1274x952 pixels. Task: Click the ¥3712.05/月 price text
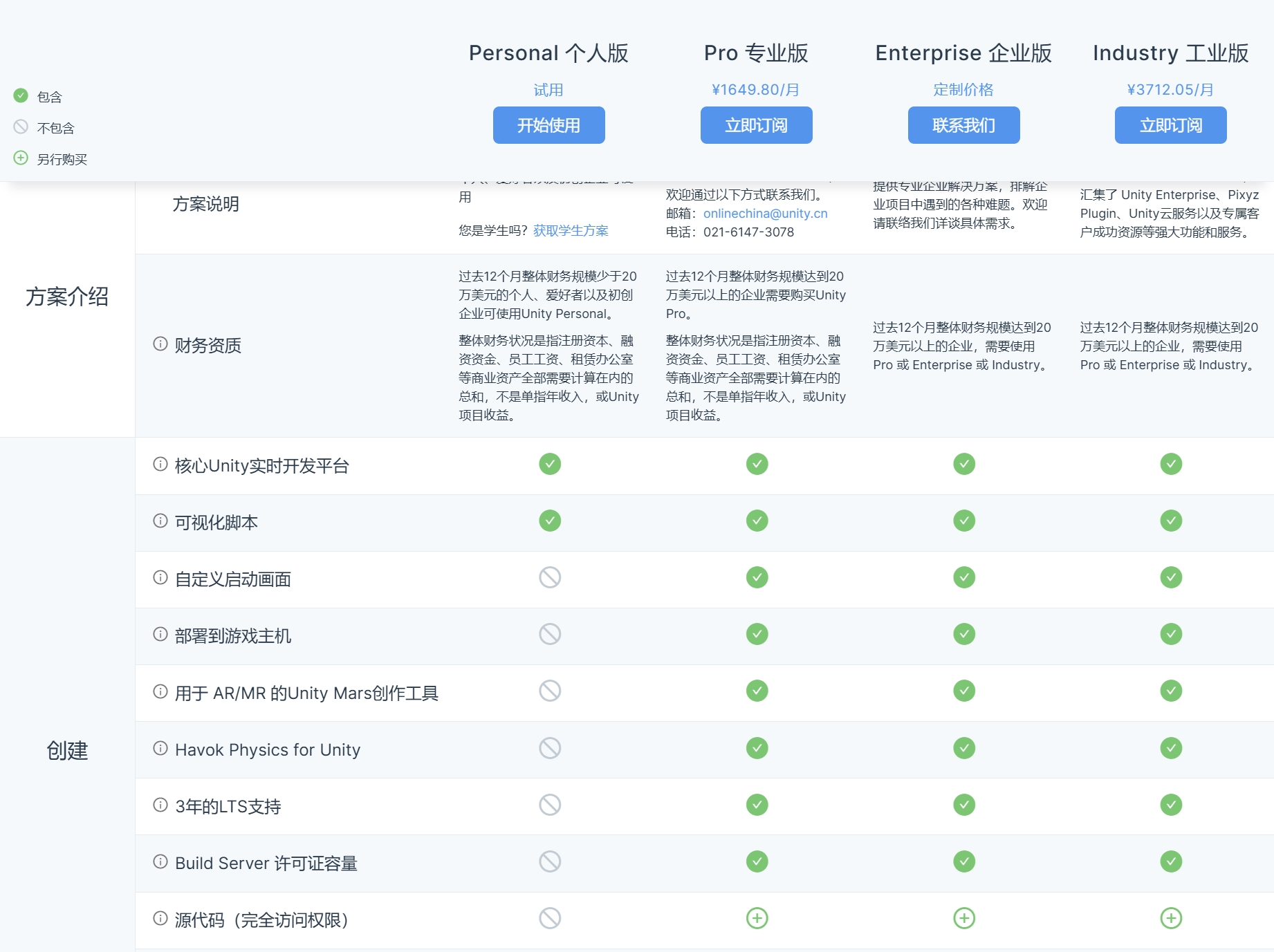[x=1170, y=90]
